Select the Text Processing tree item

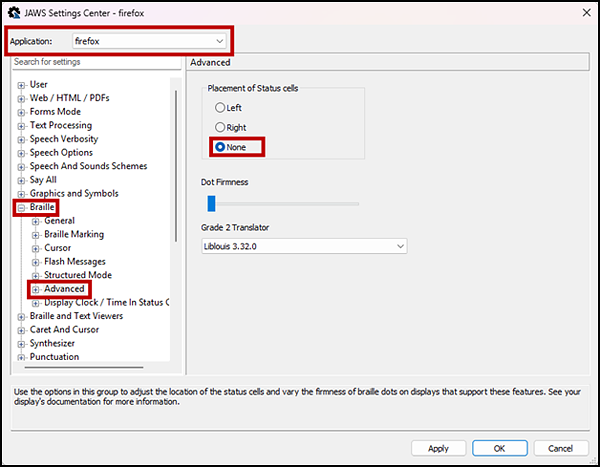click(x=61, y=125)
